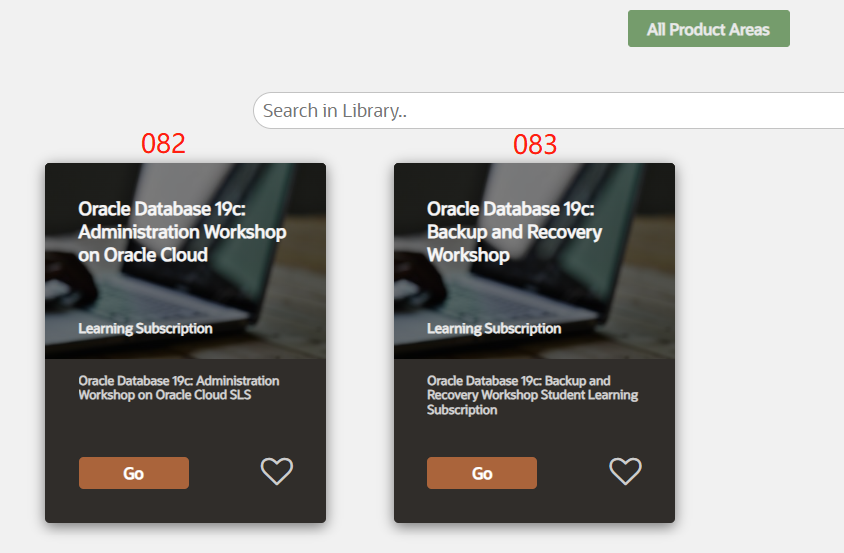Image resolution: width=844 pixels, height=553 pixels.
Task: Favorite the Administration Workshop course with heart icon
Action: click(277, 471)
